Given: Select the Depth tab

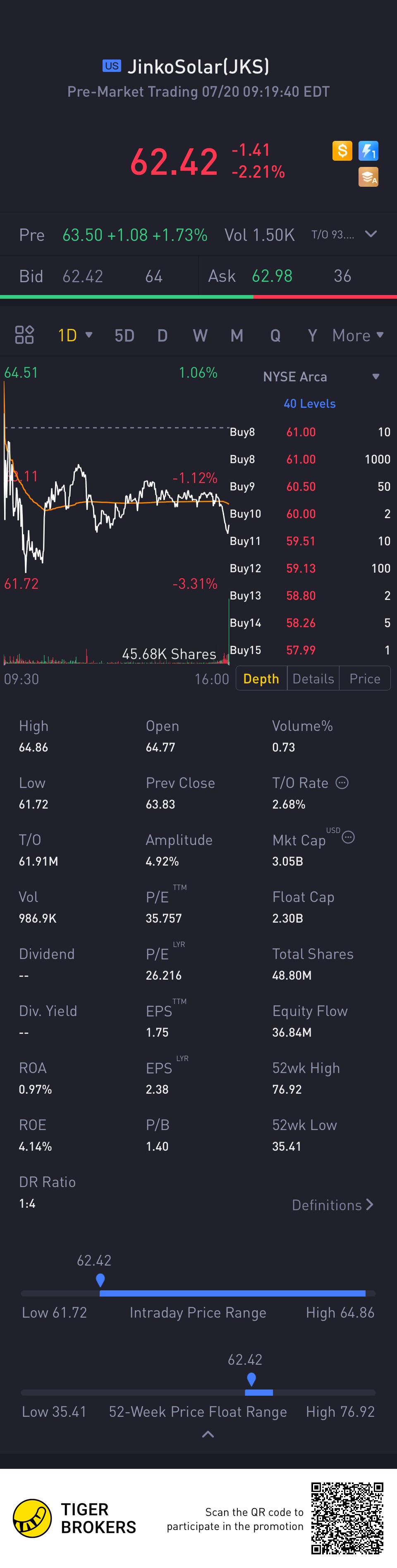Looking at the screenshot, I should 261,679.
